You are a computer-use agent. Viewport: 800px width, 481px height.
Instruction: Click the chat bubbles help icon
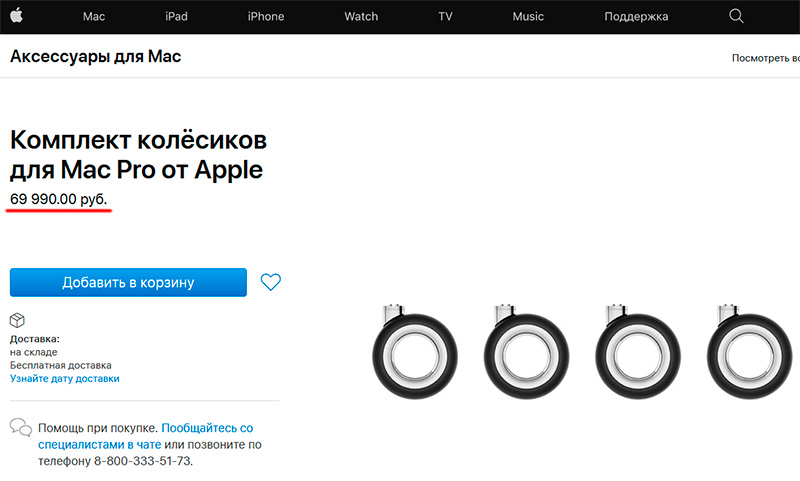coord(20,428)
